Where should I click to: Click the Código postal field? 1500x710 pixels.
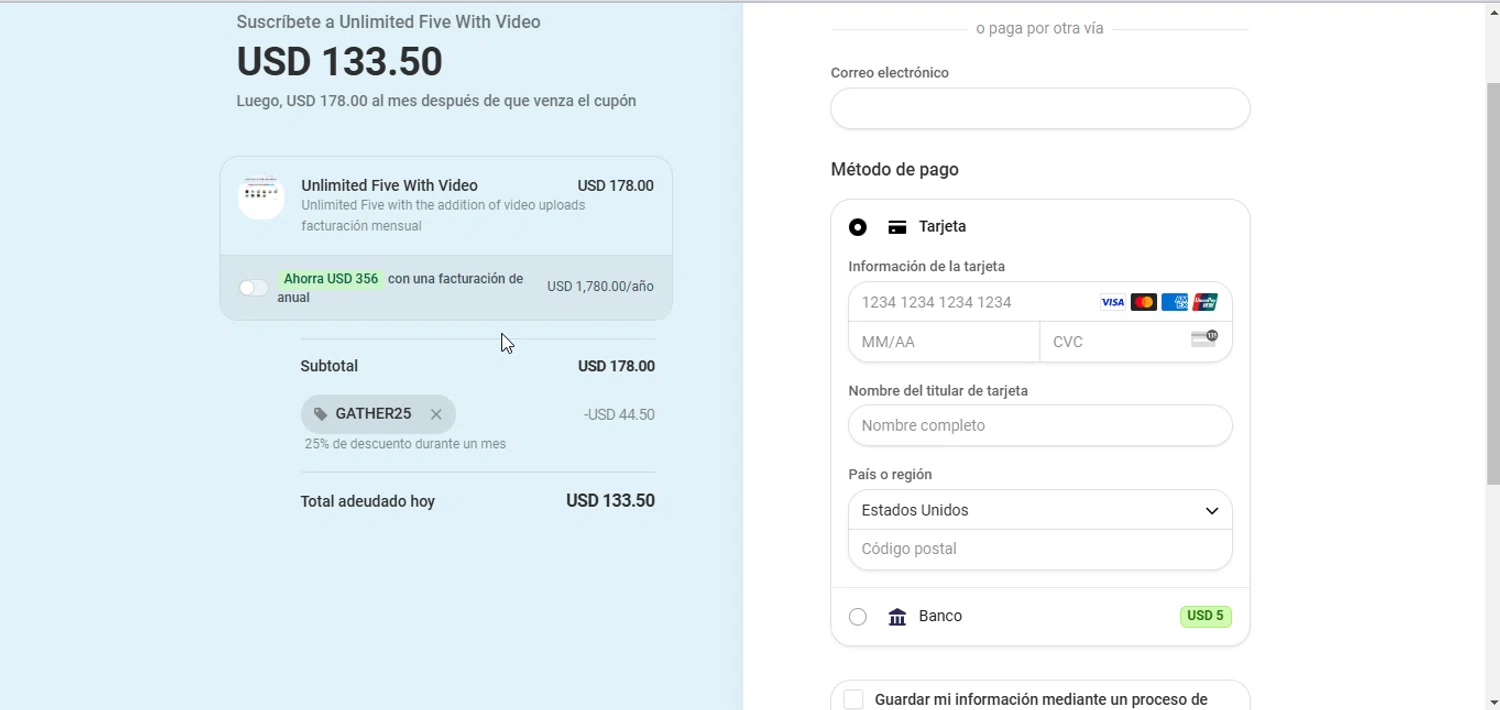click(1040, 549)
